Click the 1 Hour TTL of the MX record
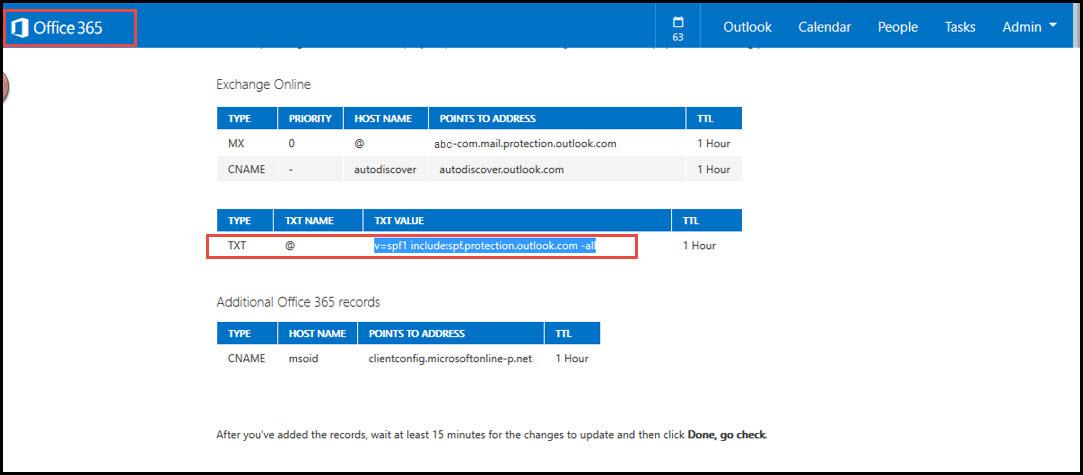 pyautogui.click(x=713, y=144)
